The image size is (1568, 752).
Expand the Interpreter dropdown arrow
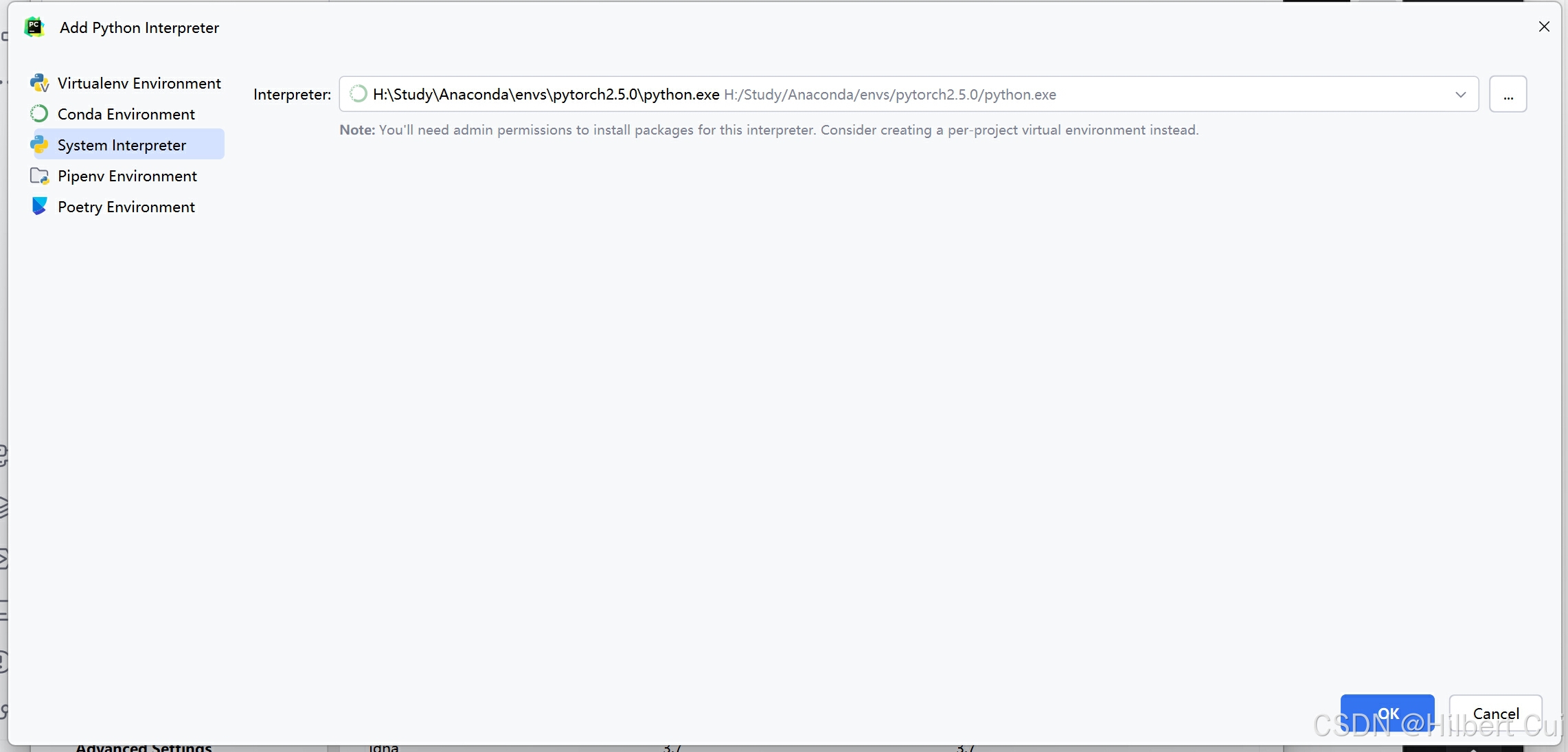(x=1460, y=94)
